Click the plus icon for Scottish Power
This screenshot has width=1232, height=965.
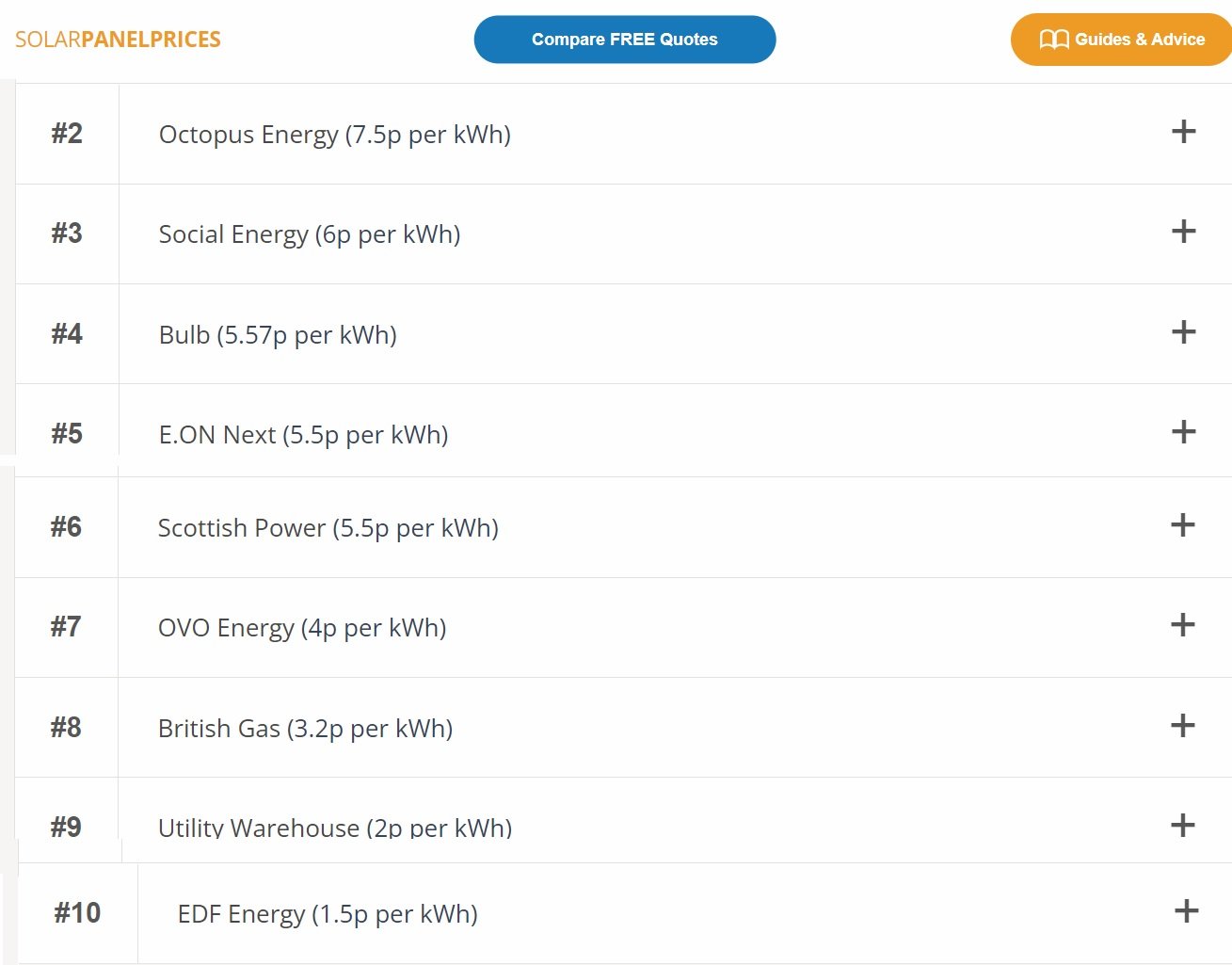point(1182,525)
